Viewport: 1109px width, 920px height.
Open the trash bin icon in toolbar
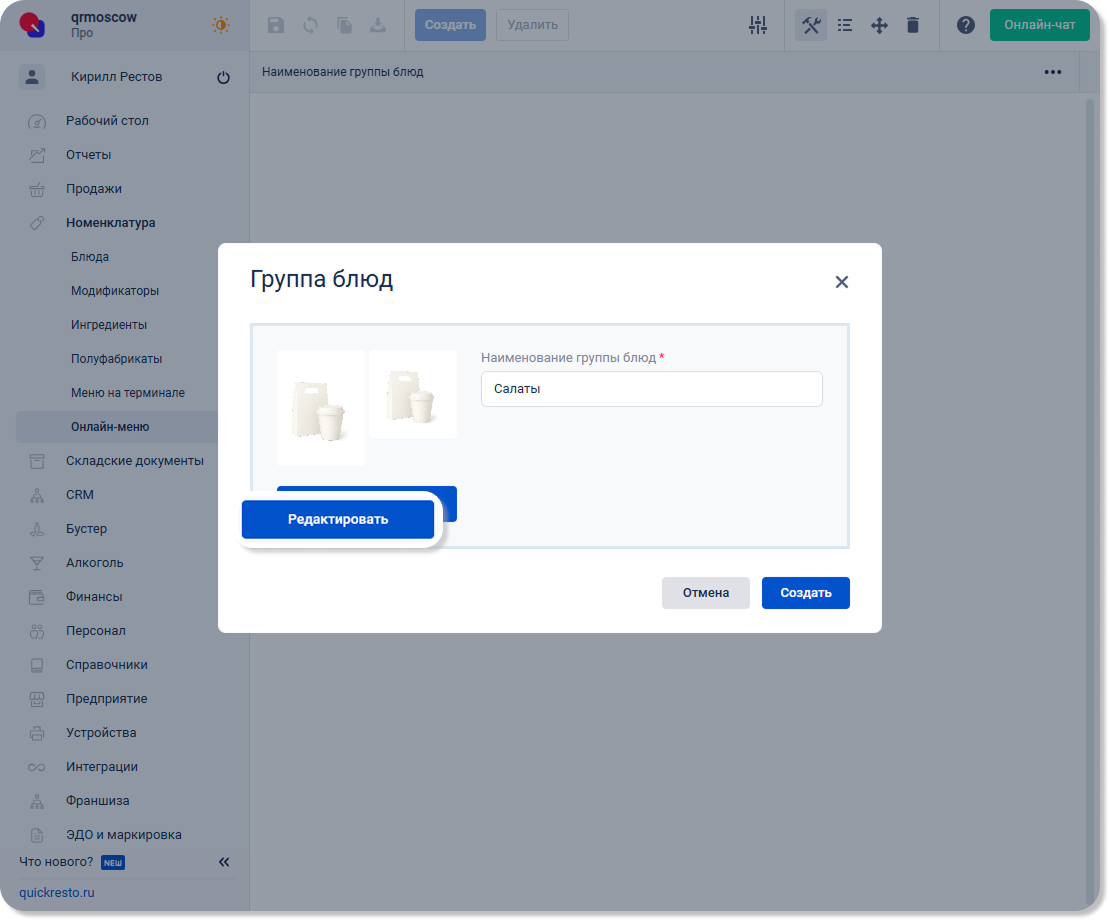(x=913, y=25)
